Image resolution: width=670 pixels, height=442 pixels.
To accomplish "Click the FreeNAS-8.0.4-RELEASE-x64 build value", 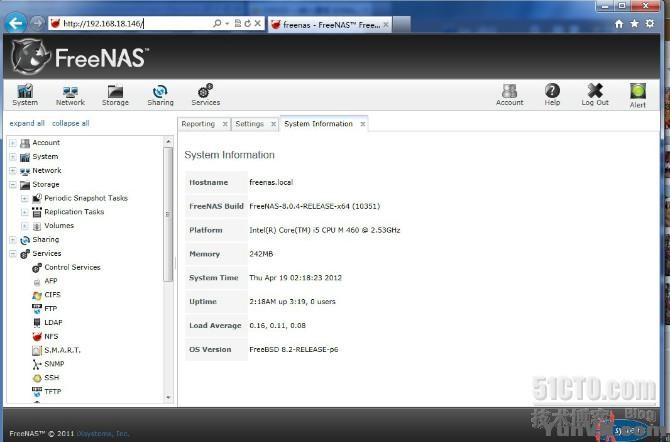I will tap(314, 206).
